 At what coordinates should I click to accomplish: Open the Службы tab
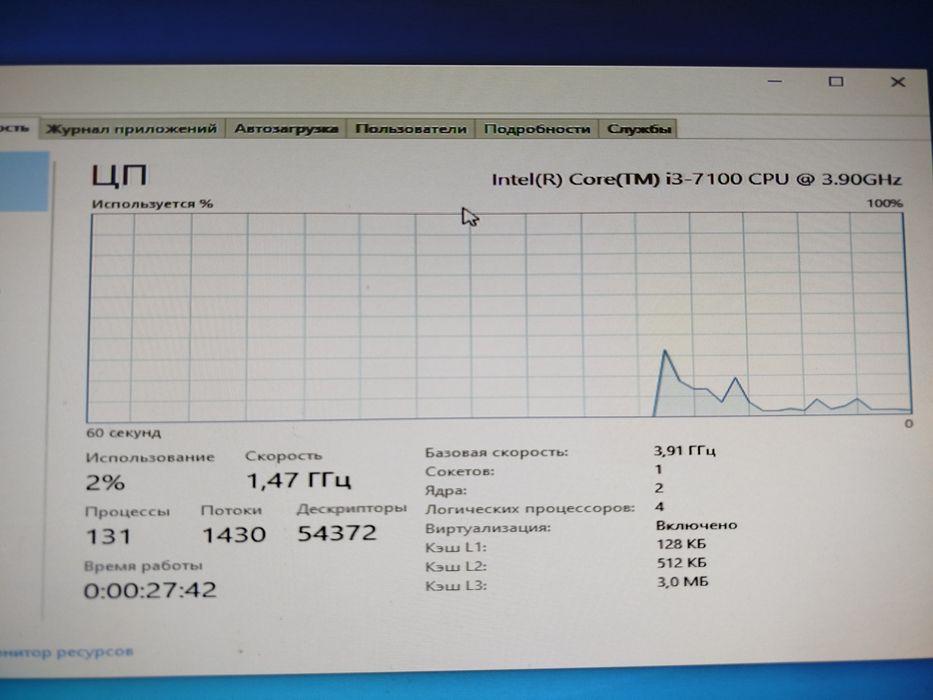click(x=639, y=129)
